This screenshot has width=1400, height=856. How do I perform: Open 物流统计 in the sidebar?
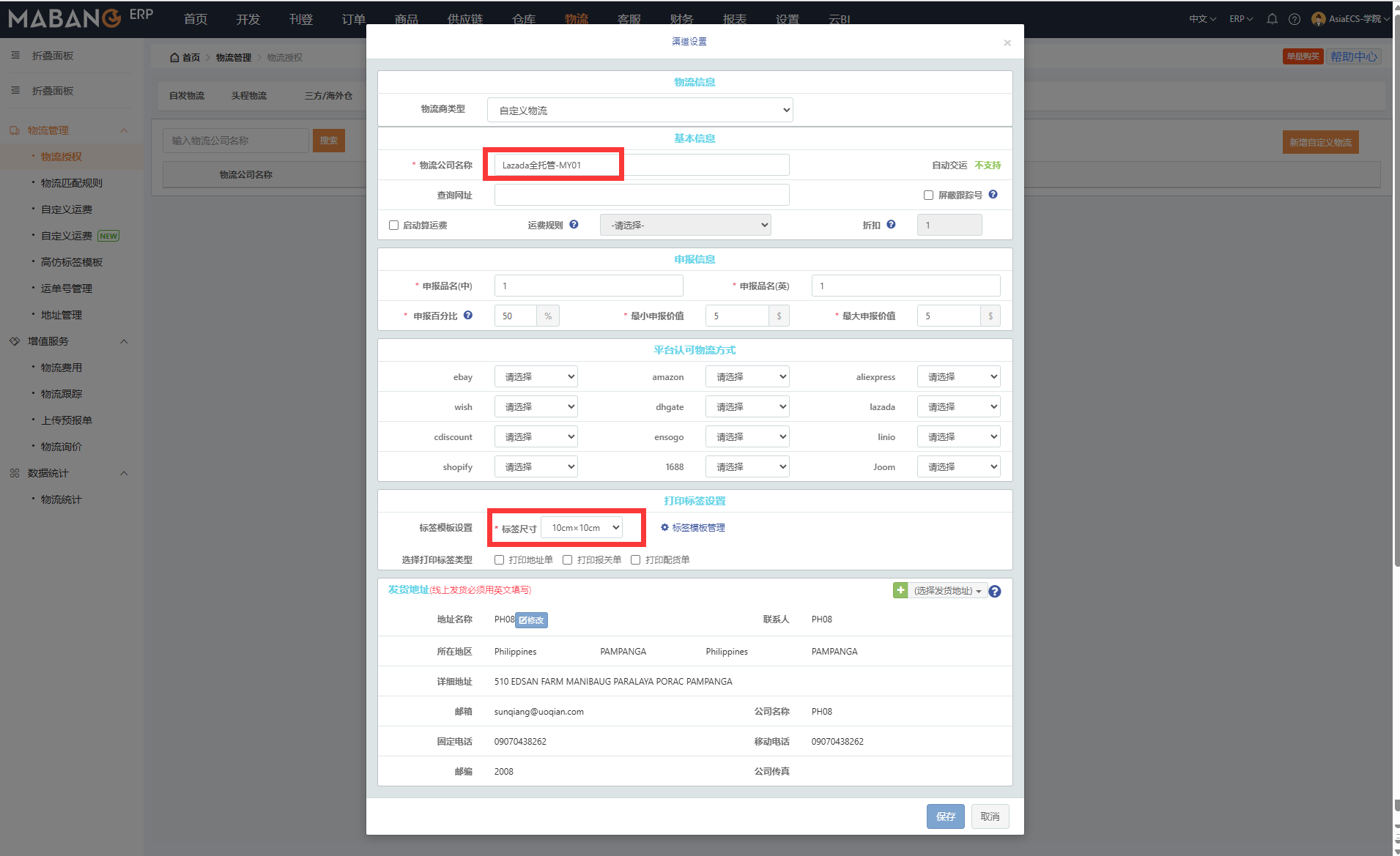(x=62, y=499)
